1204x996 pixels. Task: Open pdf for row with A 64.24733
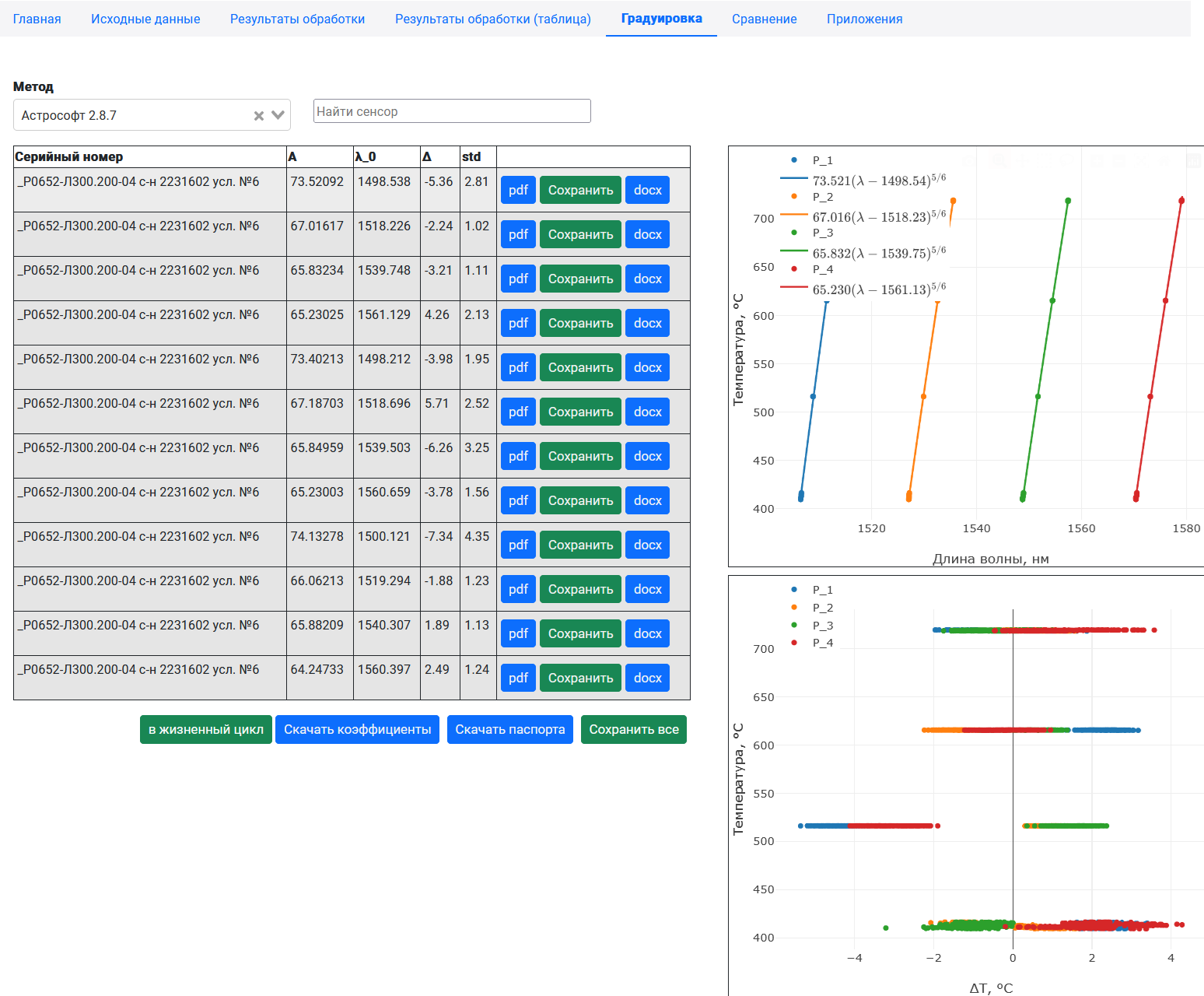519,678
